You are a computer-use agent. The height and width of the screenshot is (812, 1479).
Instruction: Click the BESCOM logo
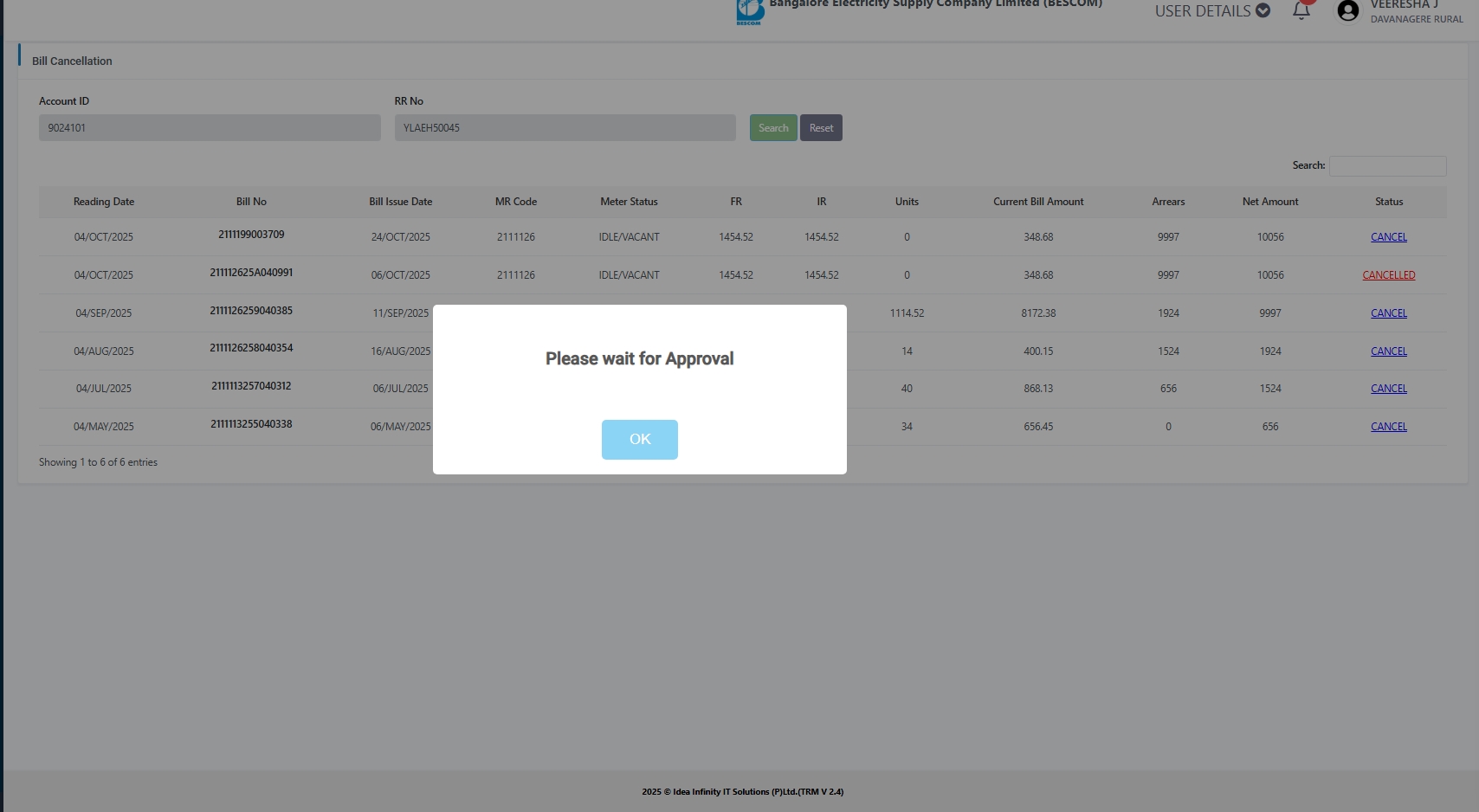(750, 11)
